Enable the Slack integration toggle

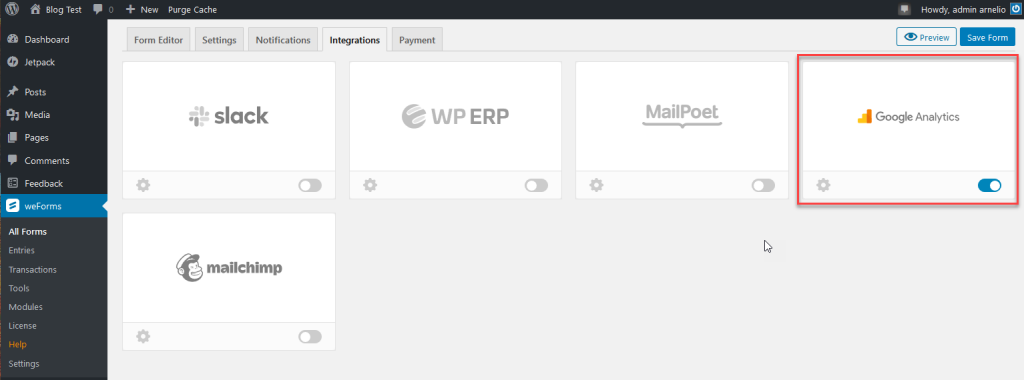point(310,186)
